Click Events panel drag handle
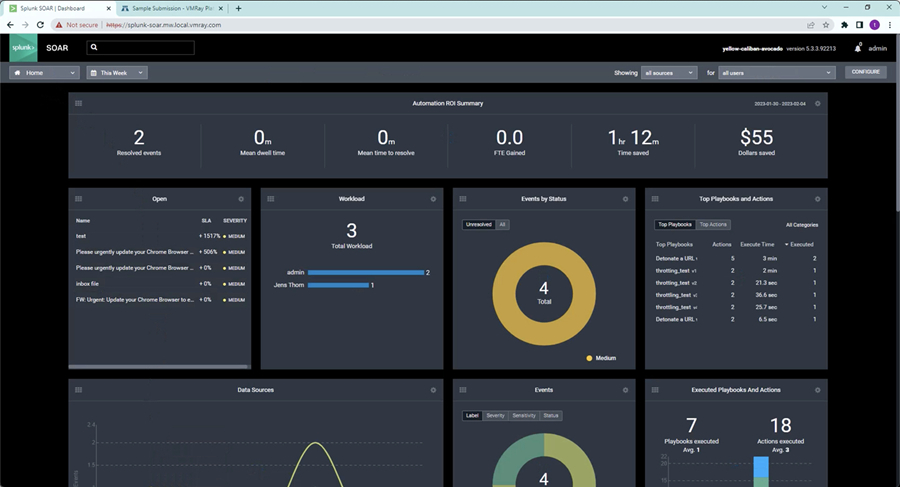 click(x=463, y=390)
